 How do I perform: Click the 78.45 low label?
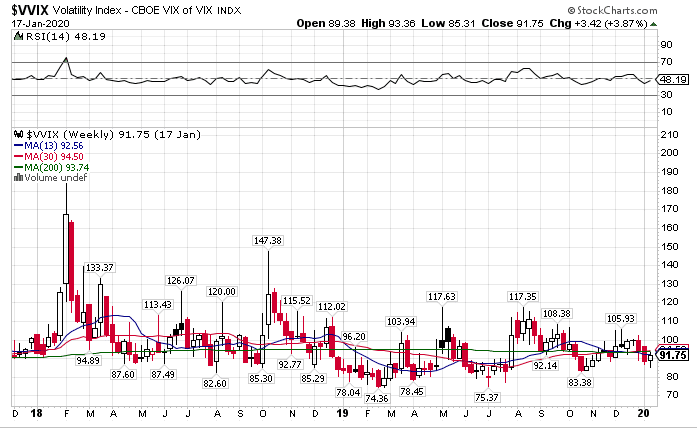pos(412,391)
